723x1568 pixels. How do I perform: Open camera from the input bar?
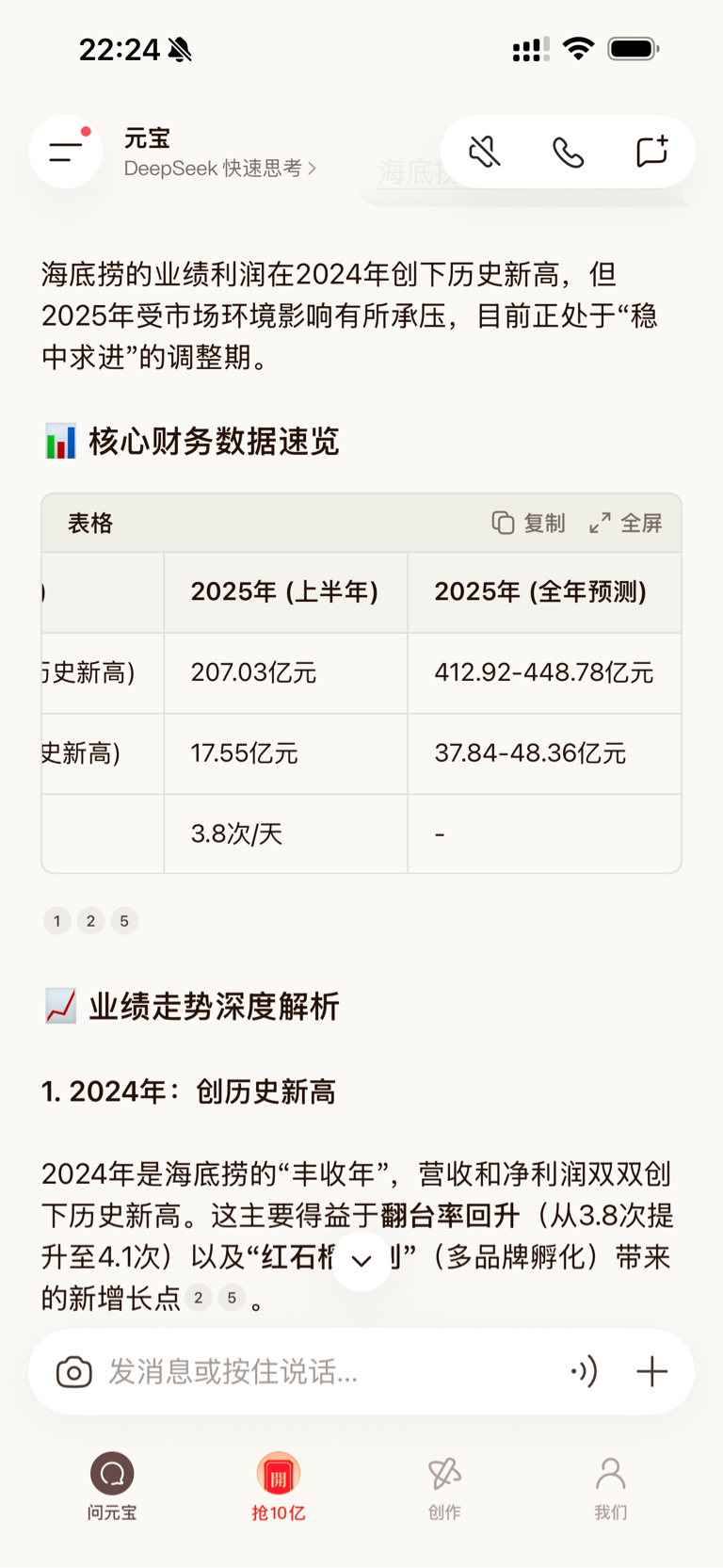pyautogui.click(x=74, y=1371)
